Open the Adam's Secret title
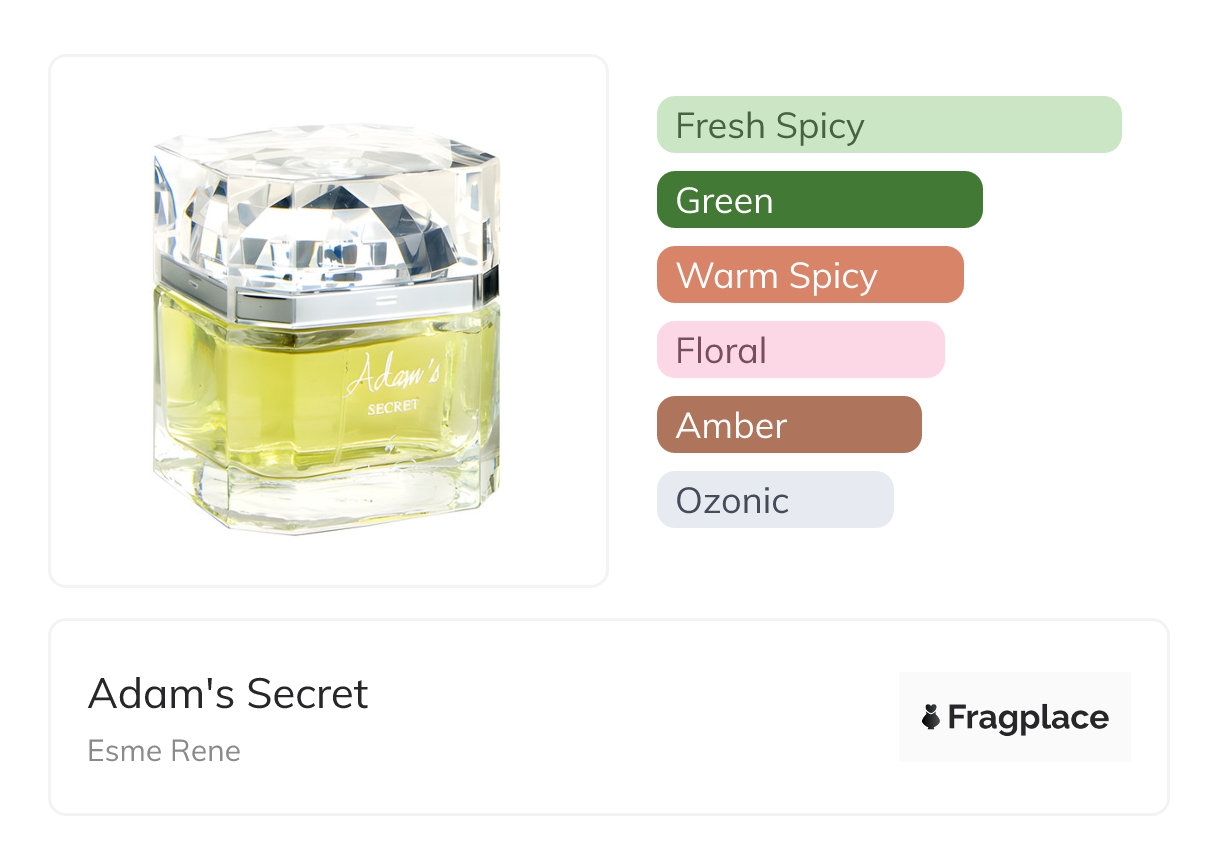The width and height of the screenshot is (1218, 864). click(x=228, y=693)
